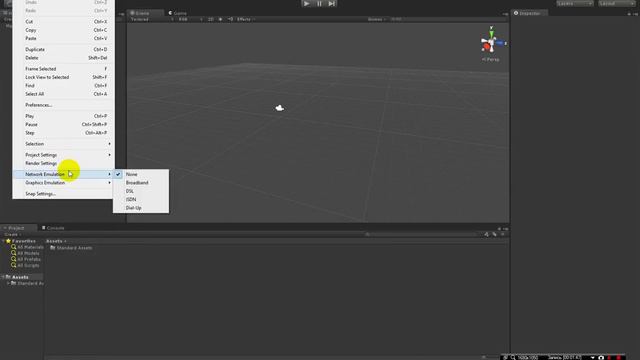Open Standard Assets folder in asset list

click(x=71, y=248)
